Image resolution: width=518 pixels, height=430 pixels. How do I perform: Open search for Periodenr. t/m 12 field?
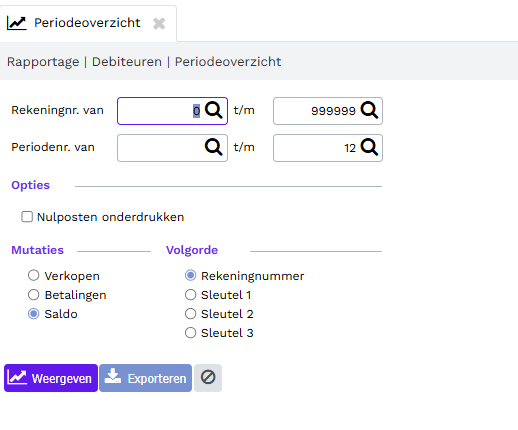(369, 147)
